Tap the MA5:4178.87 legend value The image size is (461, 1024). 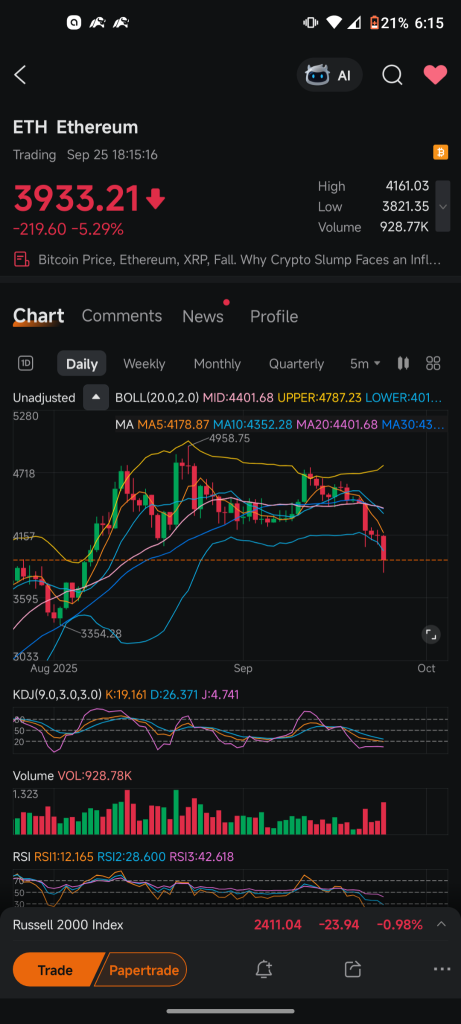[x=173, y=424]
